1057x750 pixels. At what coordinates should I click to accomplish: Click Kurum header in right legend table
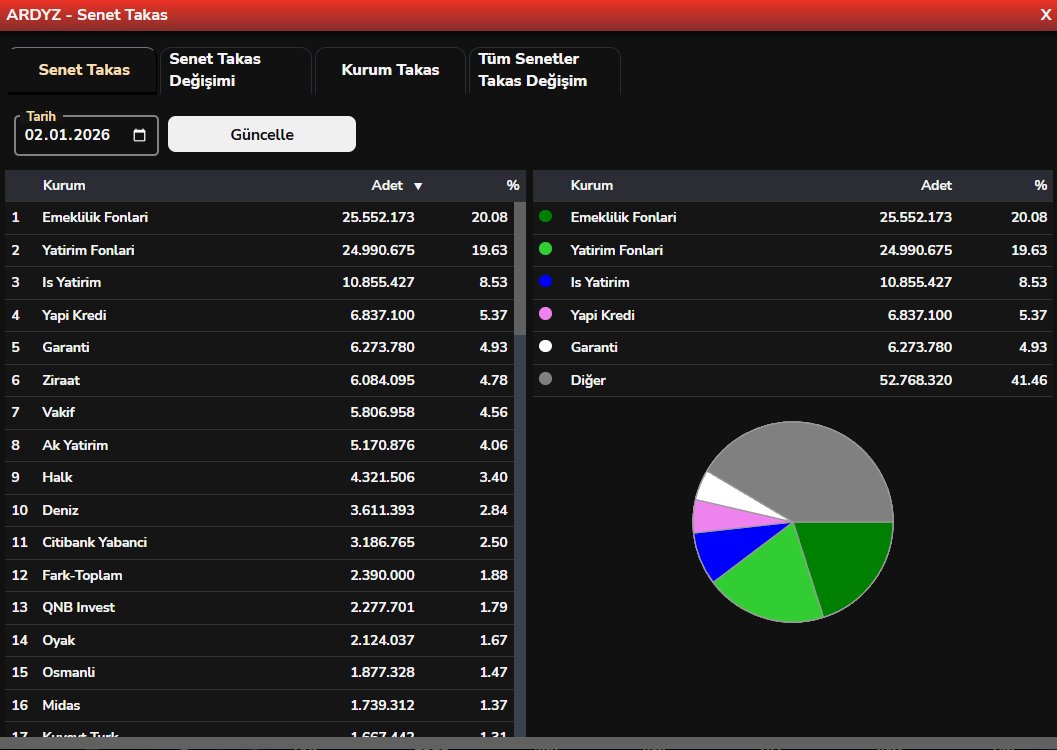coord(592,185)
